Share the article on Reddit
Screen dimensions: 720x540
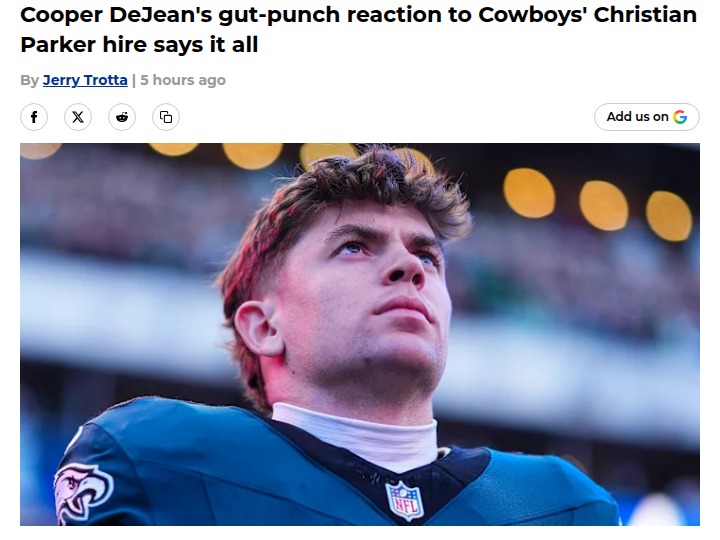(x=122, y=117)
